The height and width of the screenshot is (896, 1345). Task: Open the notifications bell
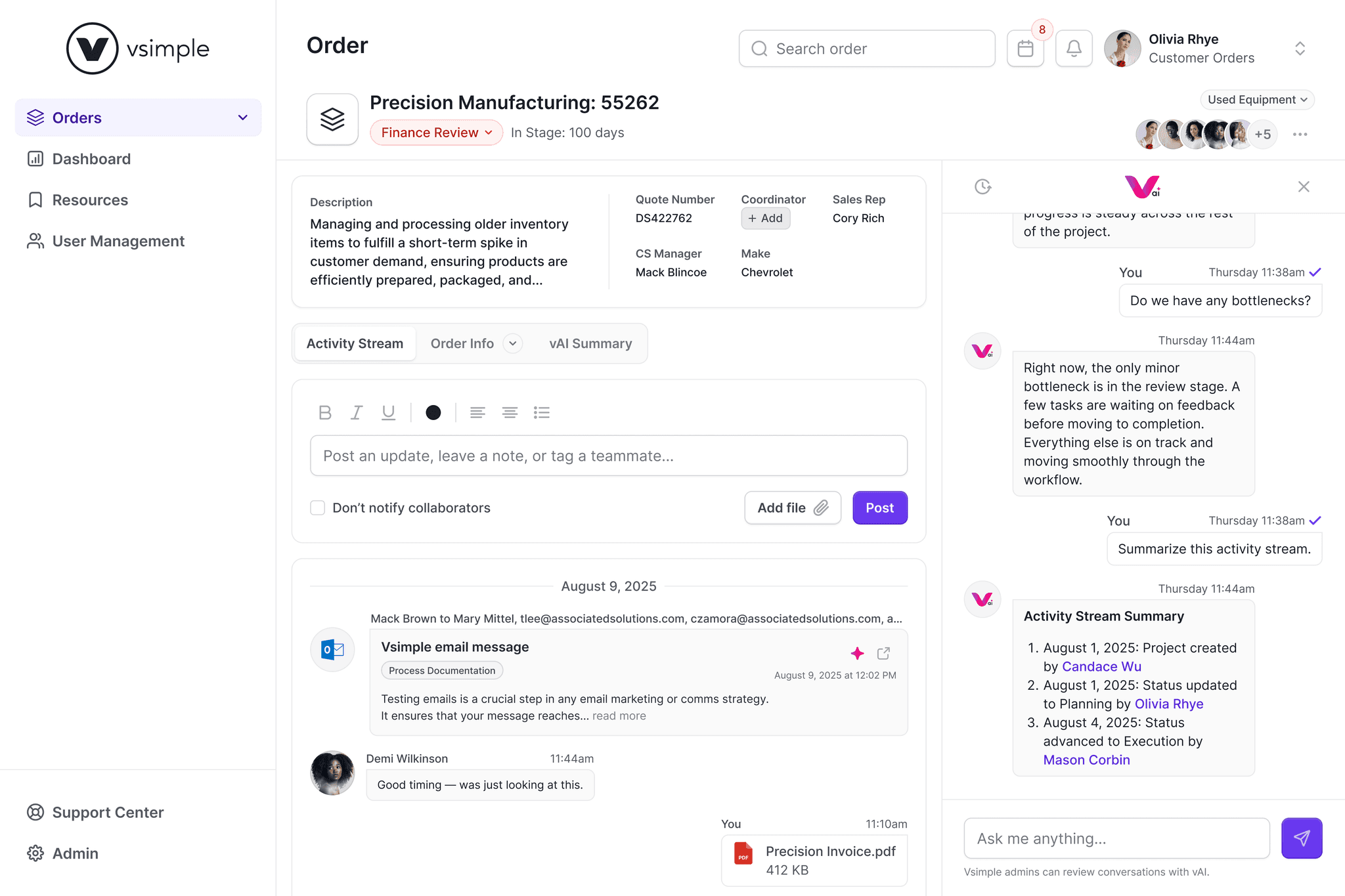[1074, 49]
